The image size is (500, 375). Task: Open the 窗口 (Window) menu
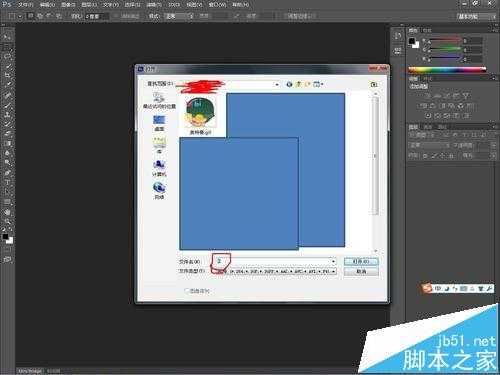point(217,5)
